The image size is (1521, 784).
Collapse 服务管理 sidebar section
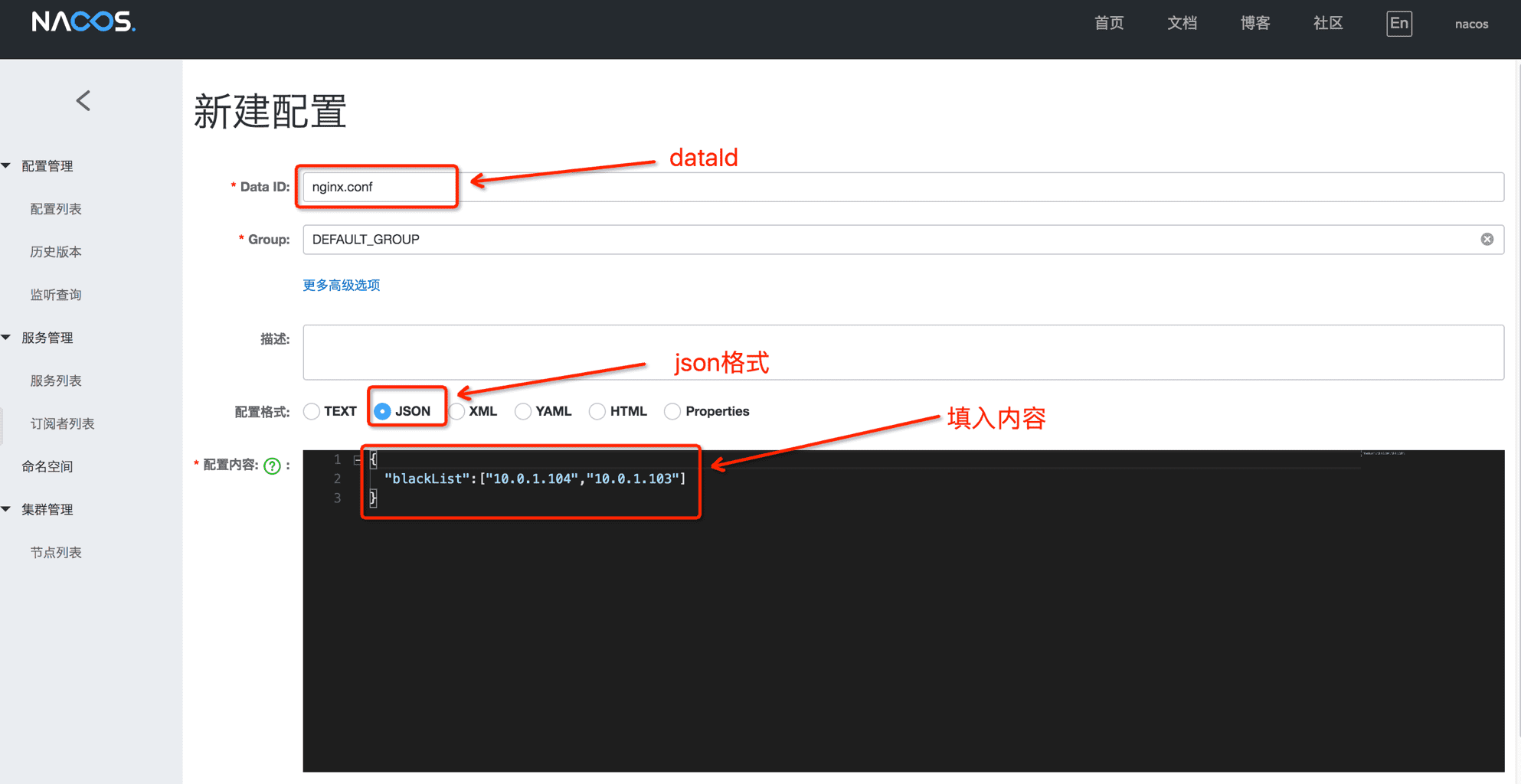click(6, 337)
